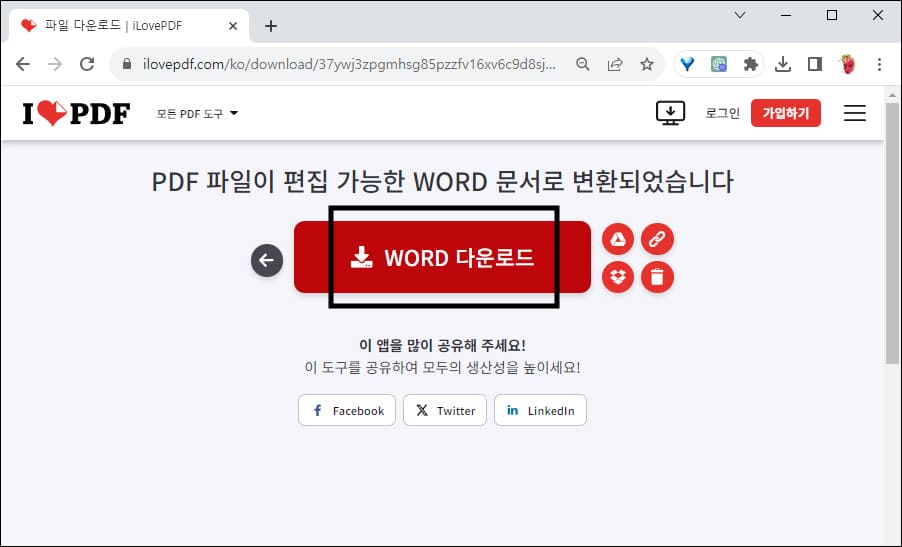This screenshot has width=902, height=547.
Task: Select the 파일 다운로드 | iLovePDF tab
Action: (x=129, y=26)
